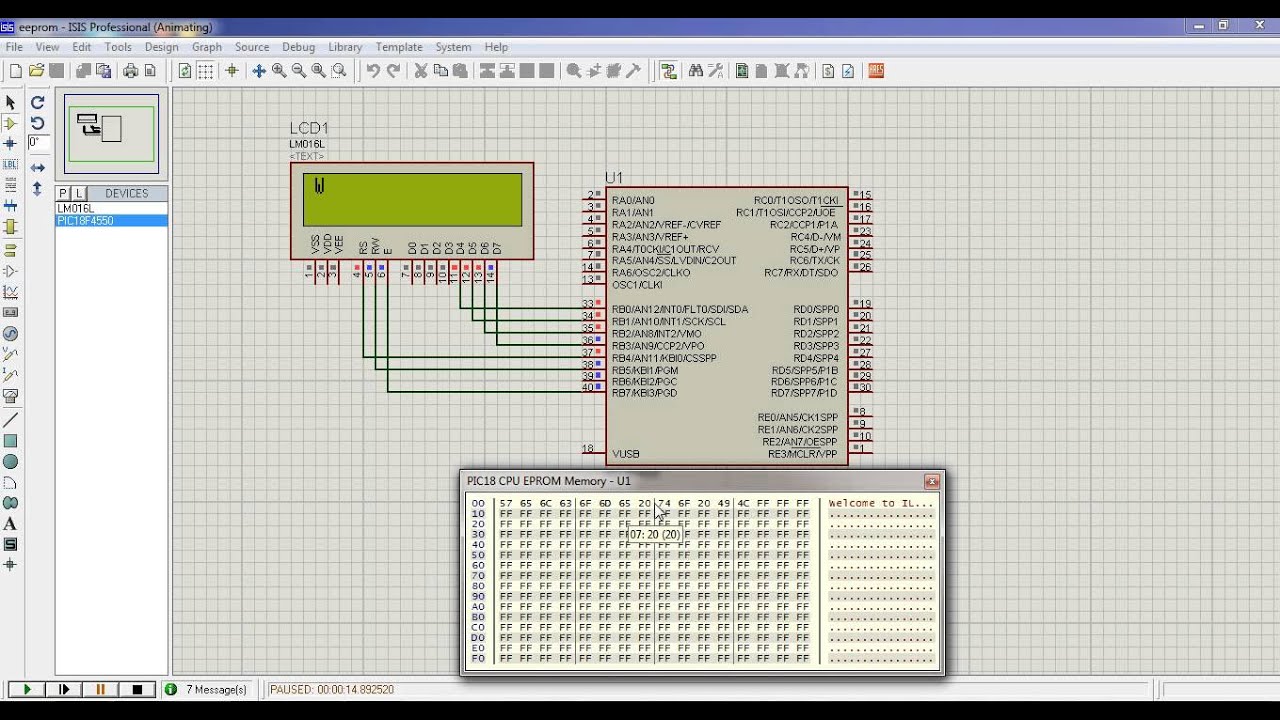This screenshot has height=720, width=1280.
Task: Select Buses Mode tool
Action: pos(10,206)
